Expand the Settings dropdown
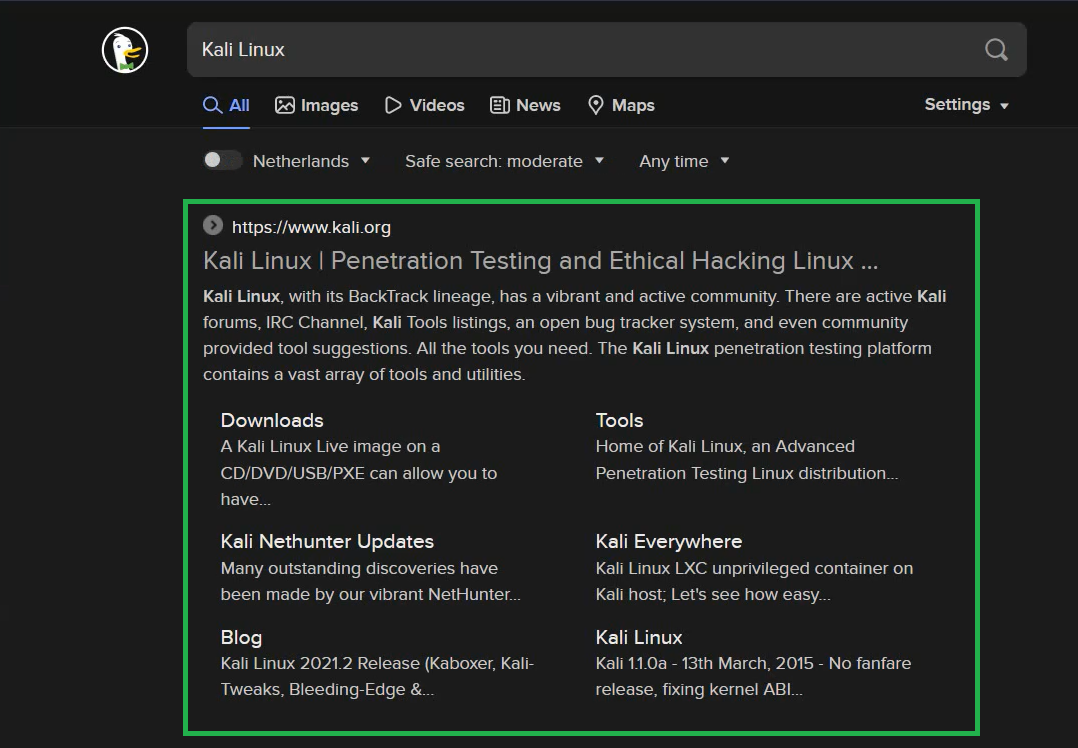The image size is (1078, 748). pos(966,104)
